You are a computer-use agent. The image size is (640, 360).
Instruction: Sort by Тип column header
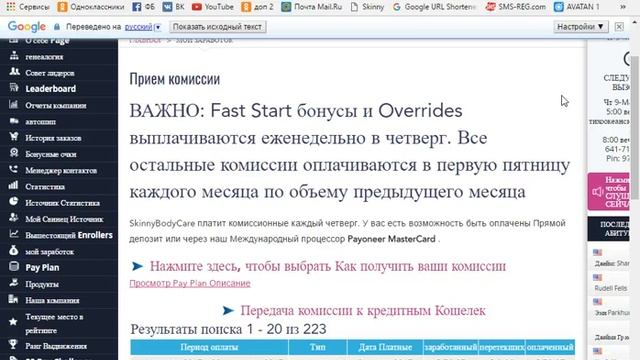318,347
